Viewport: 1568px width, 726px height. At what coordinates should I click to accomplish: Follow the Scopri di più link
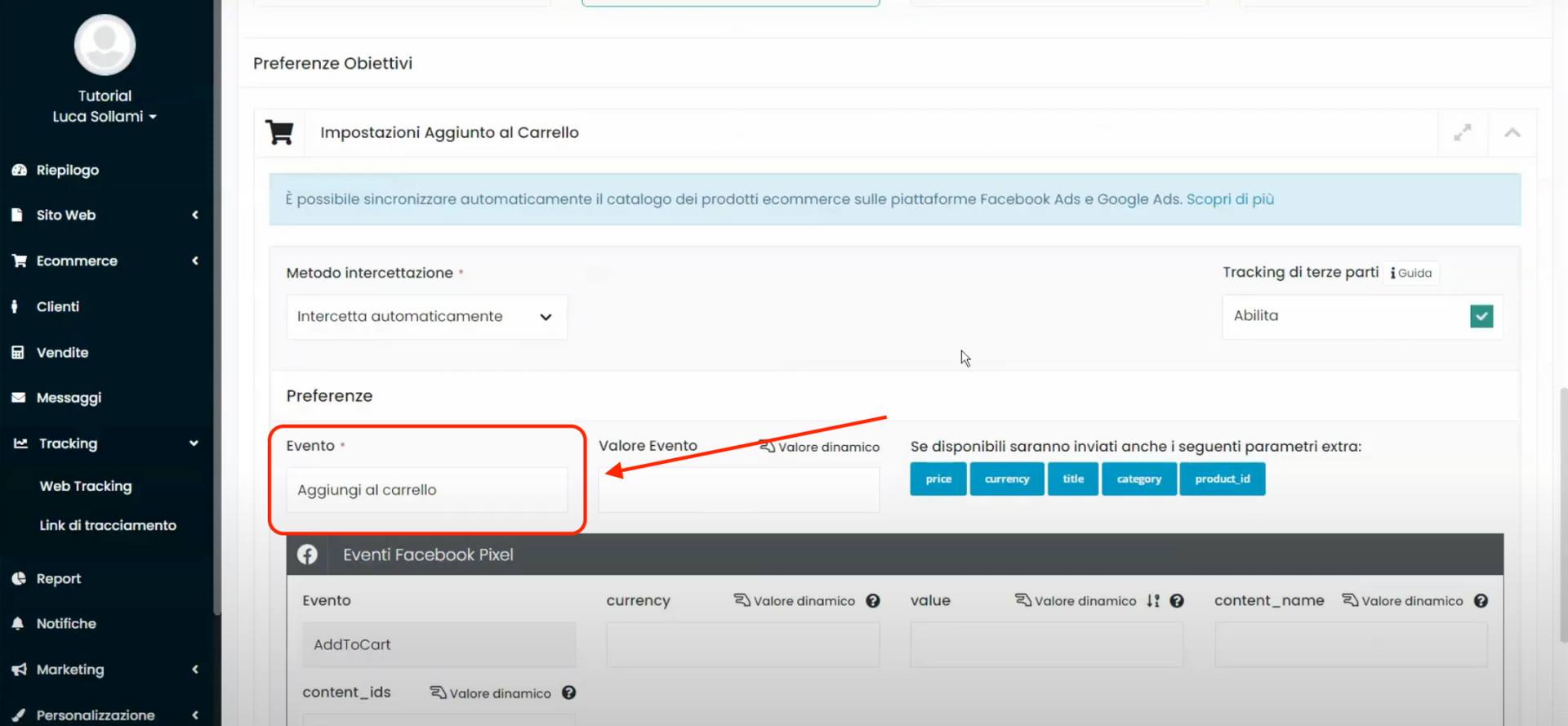pos(1230,199)
